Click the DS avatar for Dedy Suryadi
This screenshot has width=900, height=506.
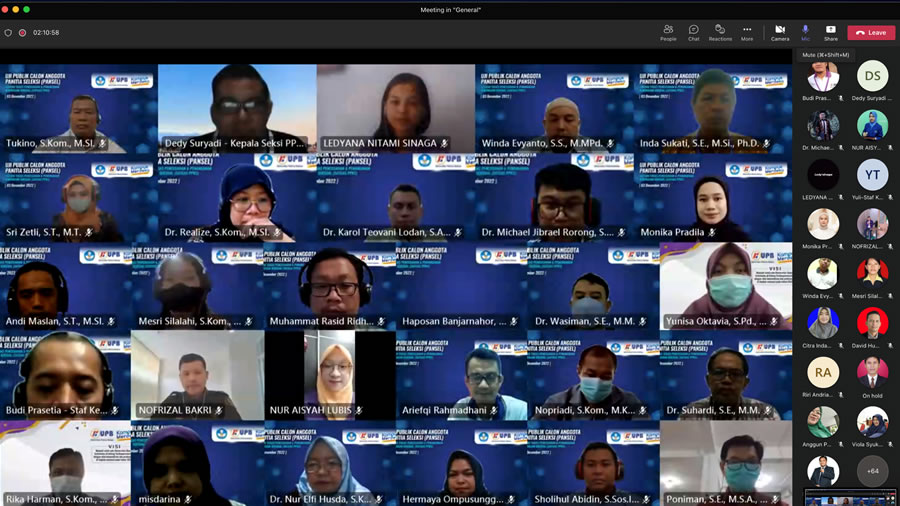click(x=872, y=76)
